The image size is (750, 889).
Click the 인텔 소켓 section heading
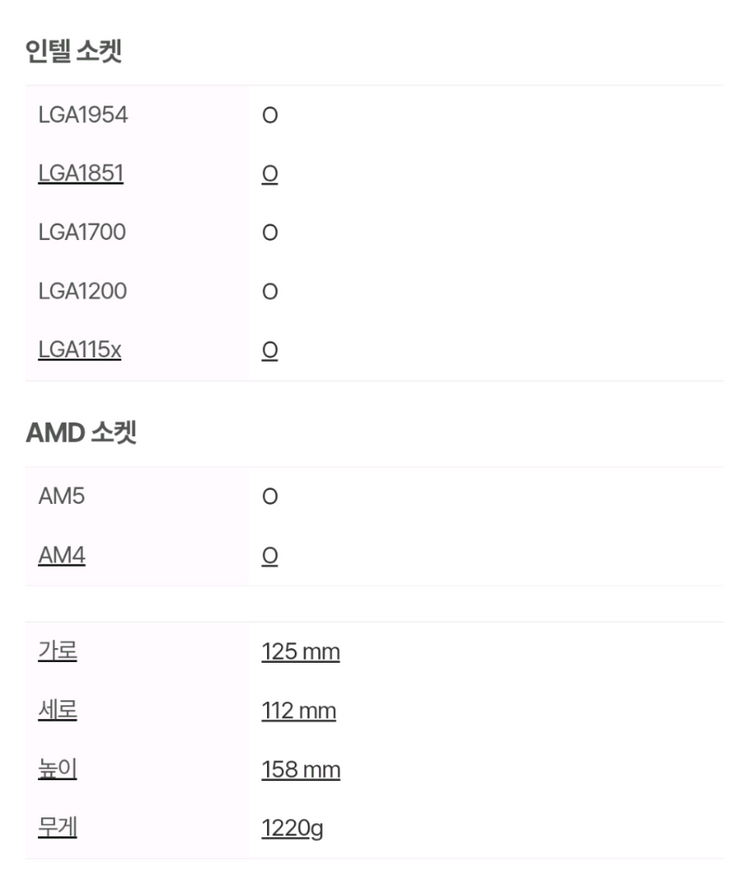pyautogui.click(x=74, y=51)
